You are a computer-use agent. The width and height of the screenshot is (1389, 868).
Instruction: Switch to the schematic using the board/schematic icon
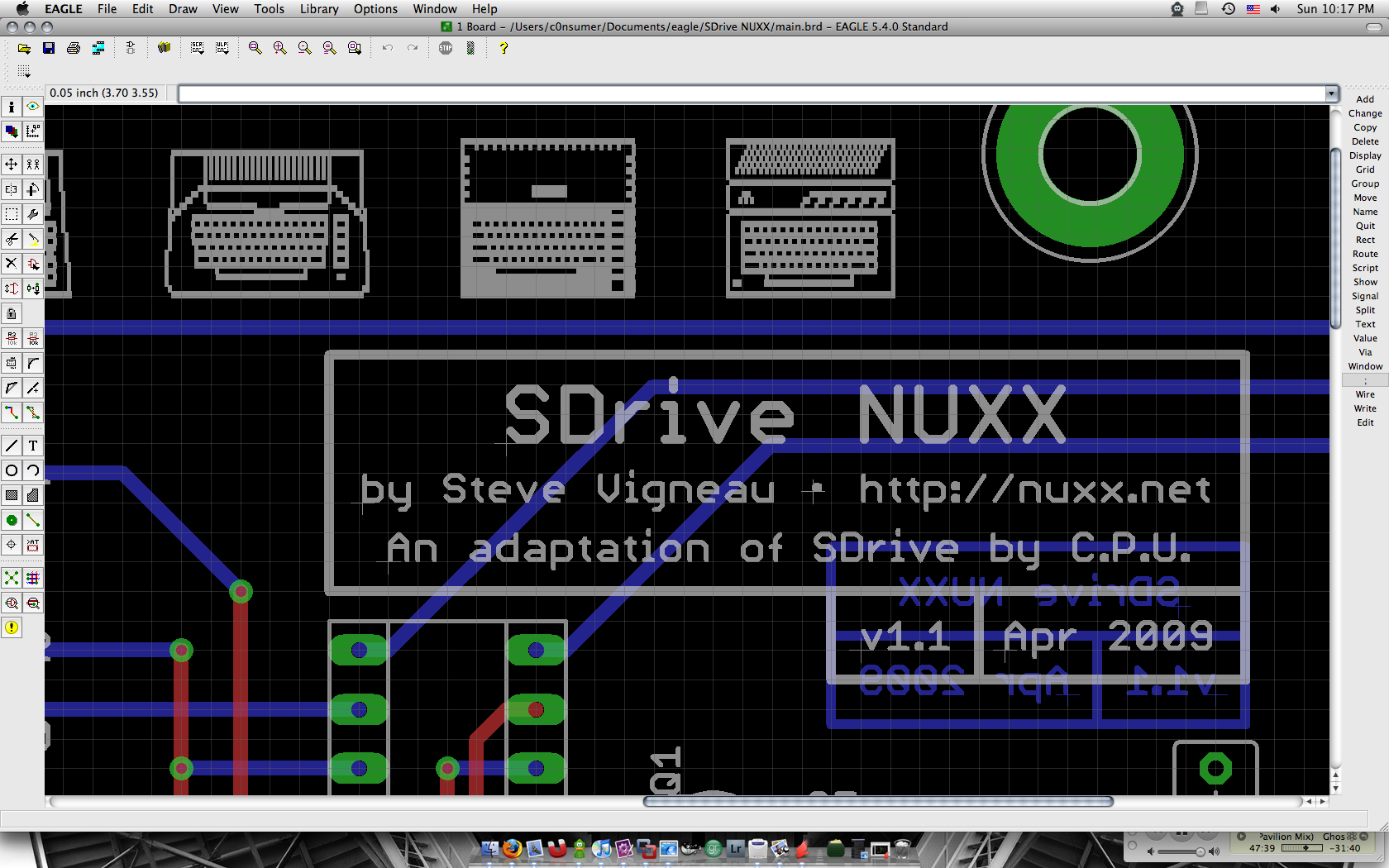[131, 48]
